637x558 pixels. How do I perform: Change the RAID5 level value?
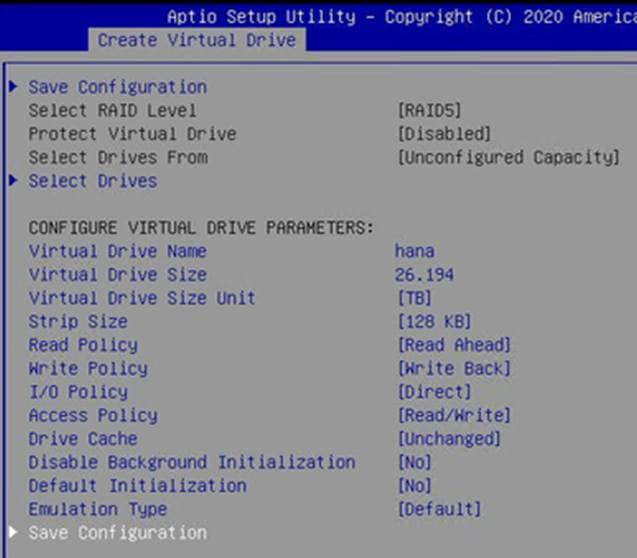tap(429, 111)
